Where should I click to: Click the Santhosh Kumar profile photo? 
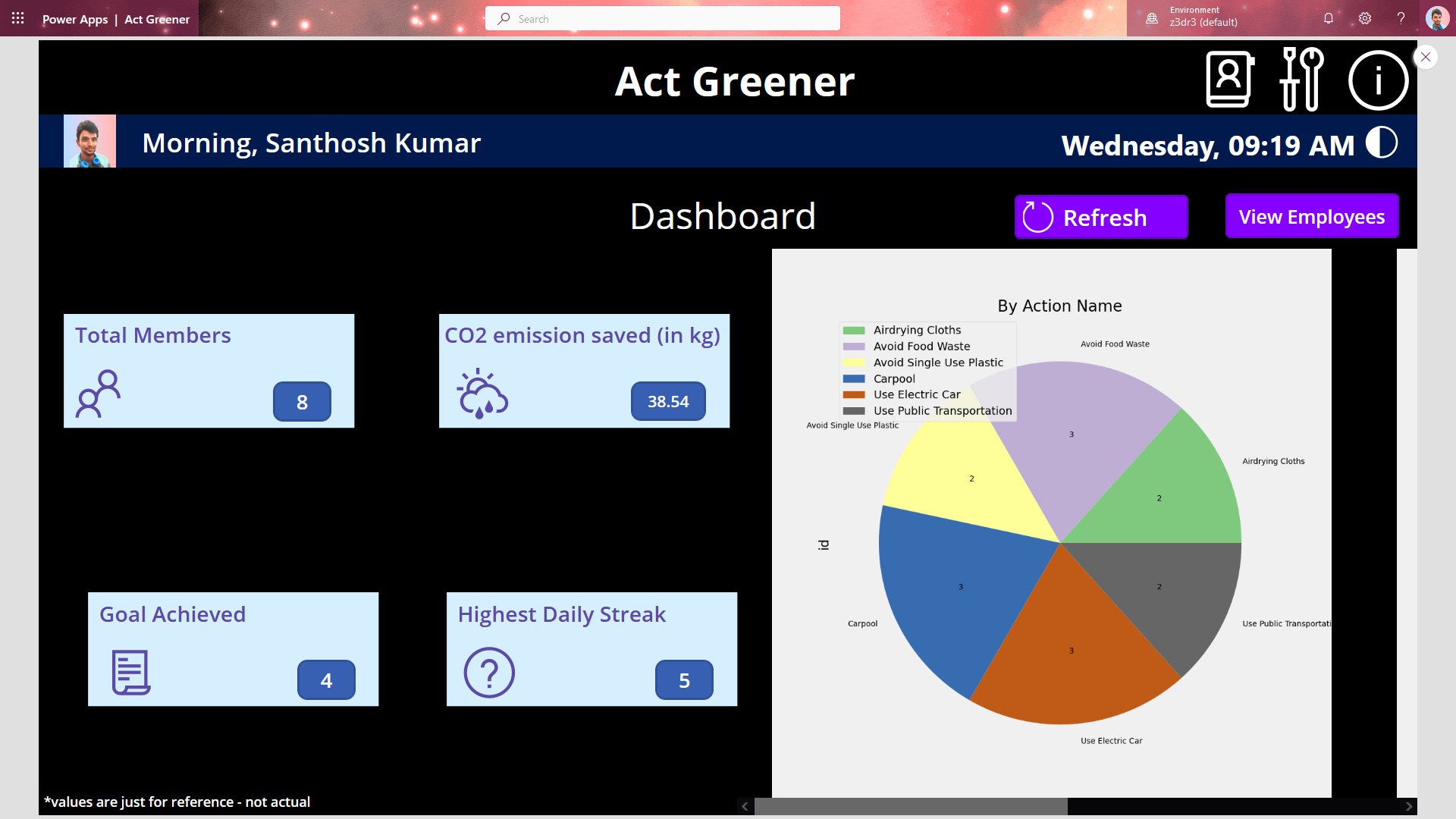click(x=89, y=142)
